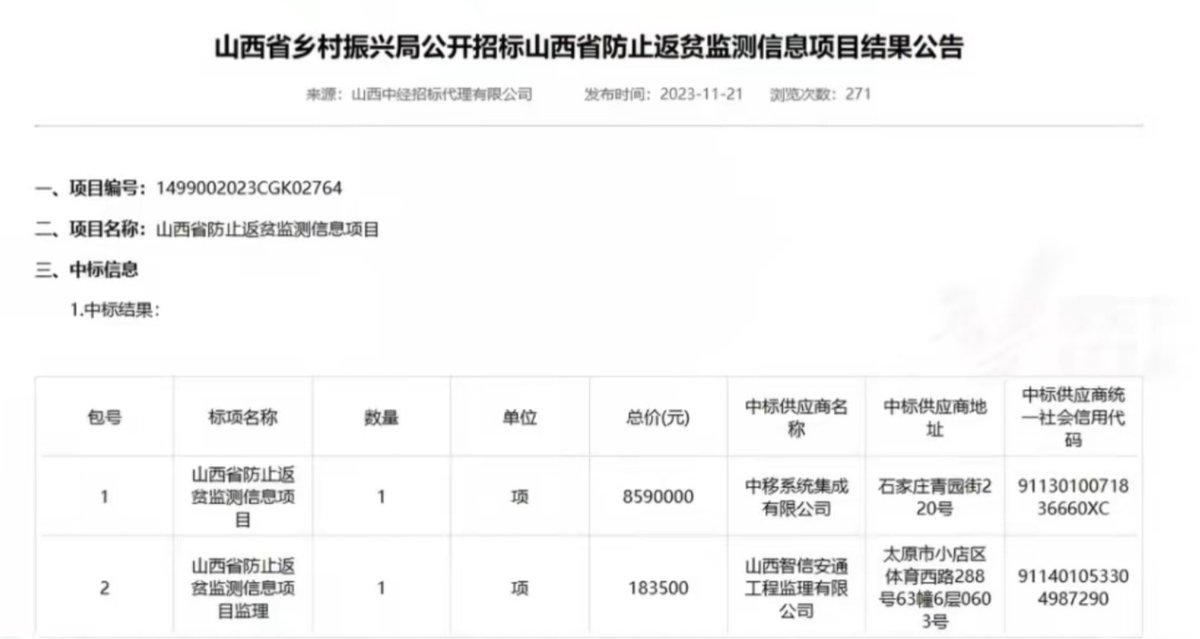Click project name 山西省防止返贫监测信息项目 line
Screen dimensions: 1200x639
(268, 229)
